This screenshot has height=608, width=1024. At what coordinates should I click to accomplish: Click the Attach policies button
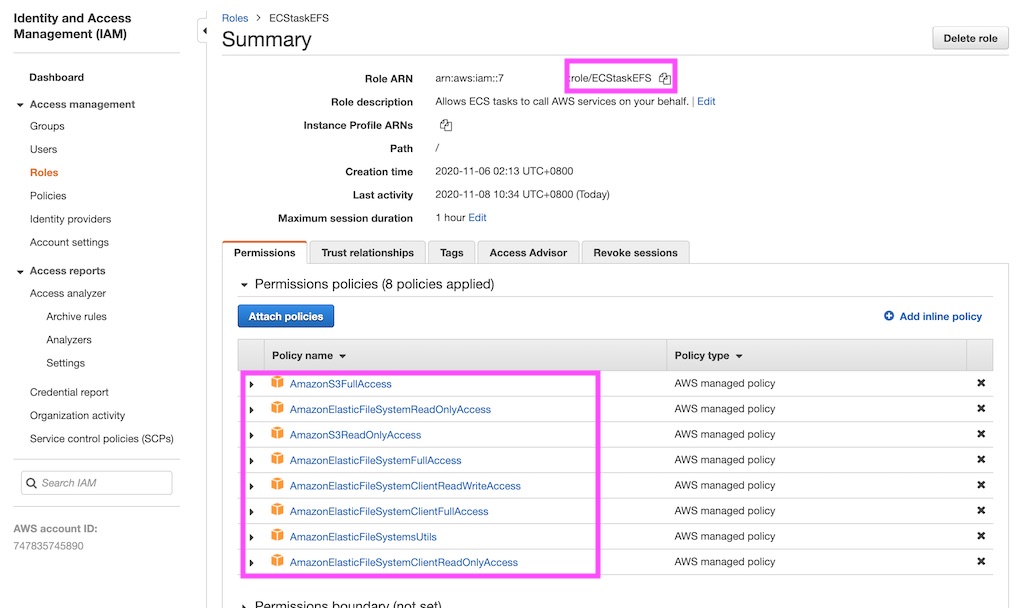[x=285, y=316]
